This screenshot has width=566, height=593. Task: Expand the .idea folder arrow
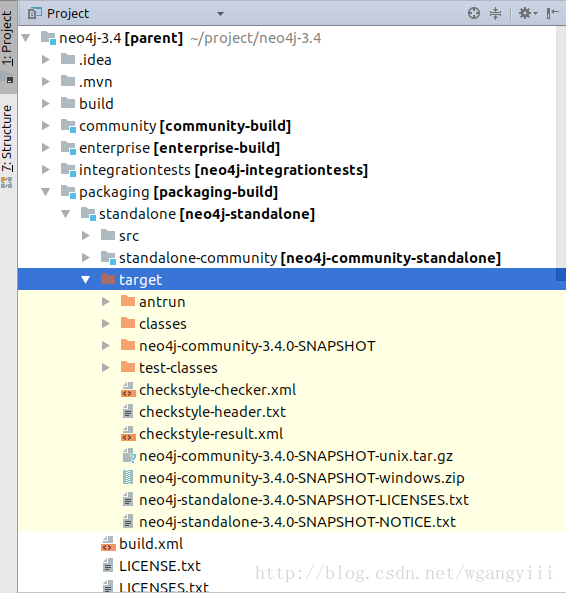[x=46, y=60]
